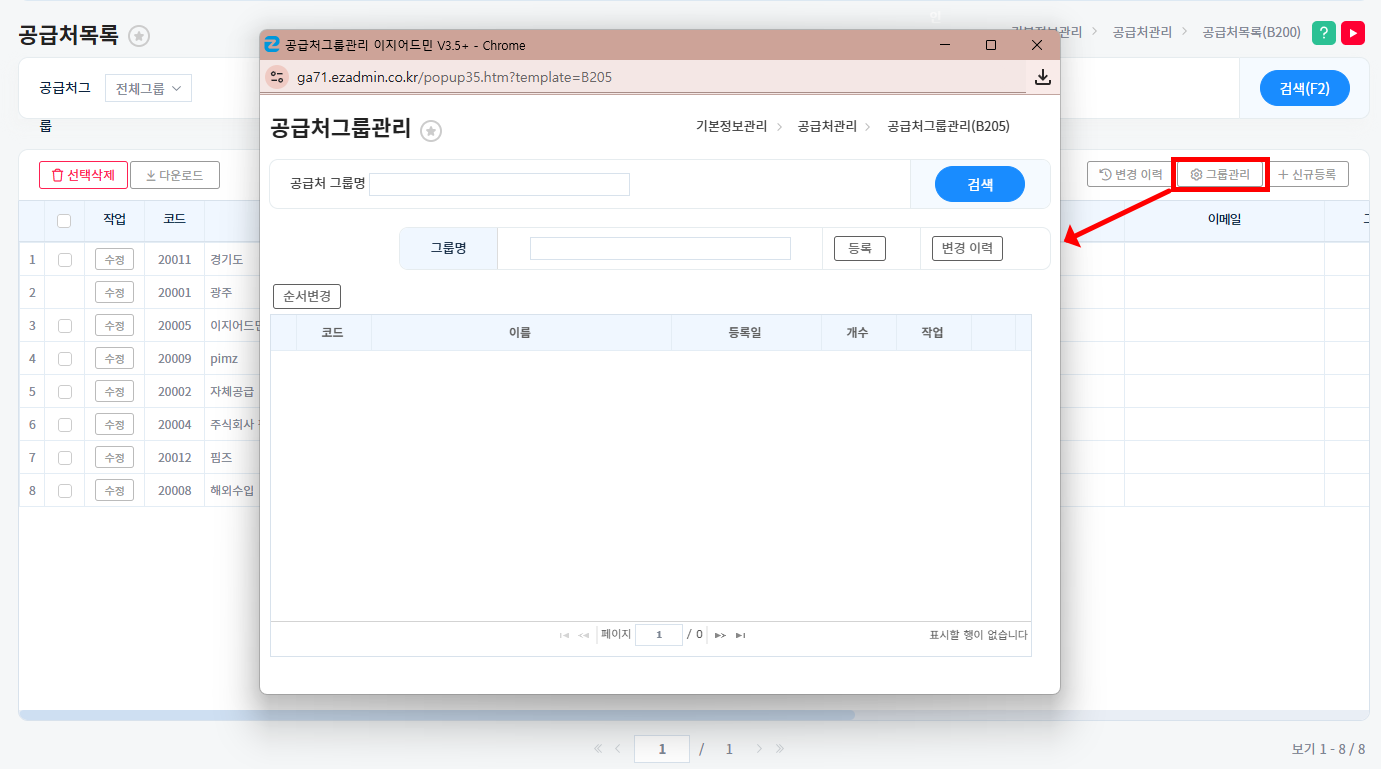Click 공급처관리 breadcrumb in the popup
This screenshot has width=1381, height=769.
[826, 126]
